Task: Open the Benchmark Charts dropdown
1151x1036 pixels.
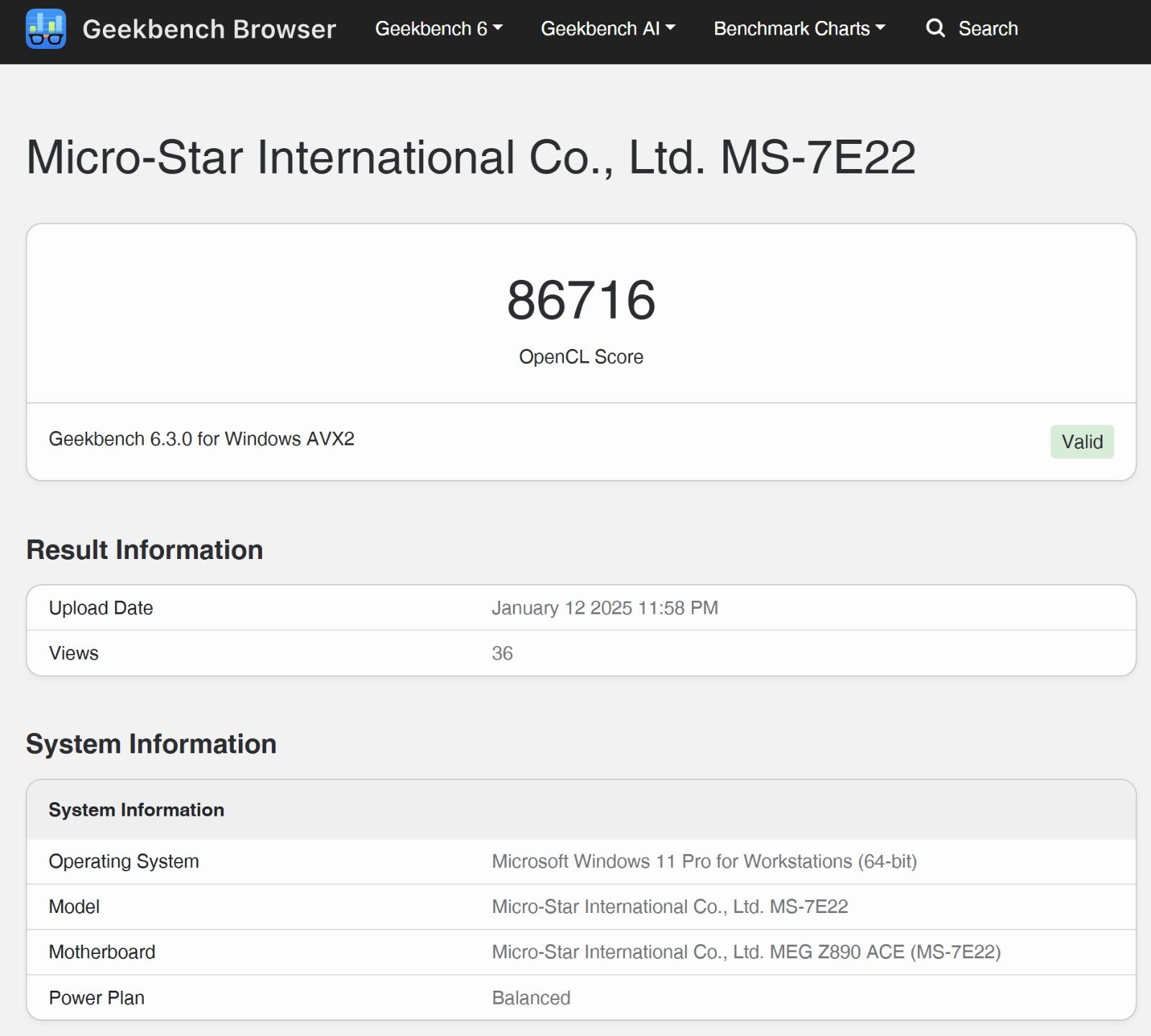Action: (799, 29)
